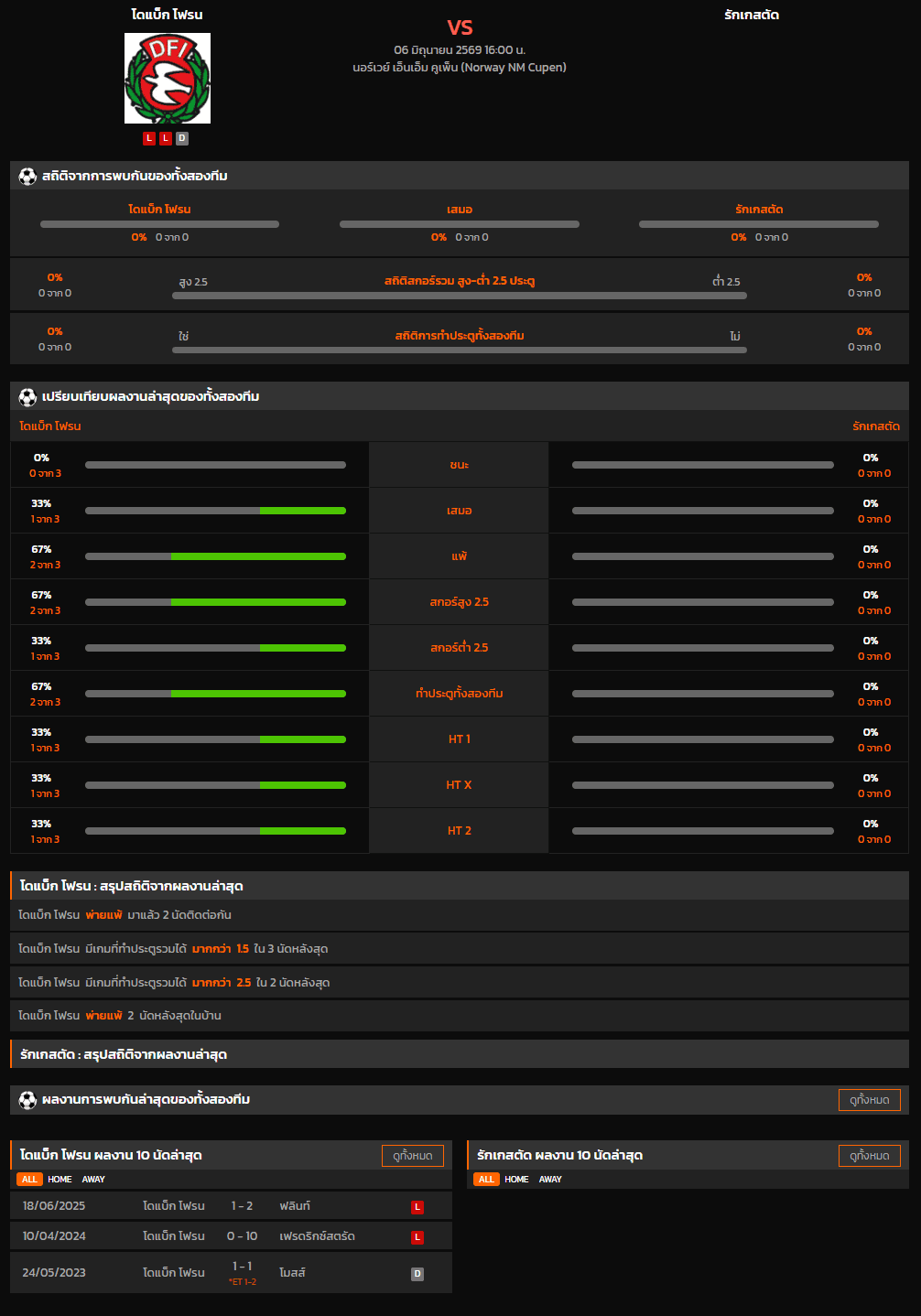The image size is (921, 1316).
Task: Click the 1 - 2 score in 18/06/2025 row
Action: 243,1206
